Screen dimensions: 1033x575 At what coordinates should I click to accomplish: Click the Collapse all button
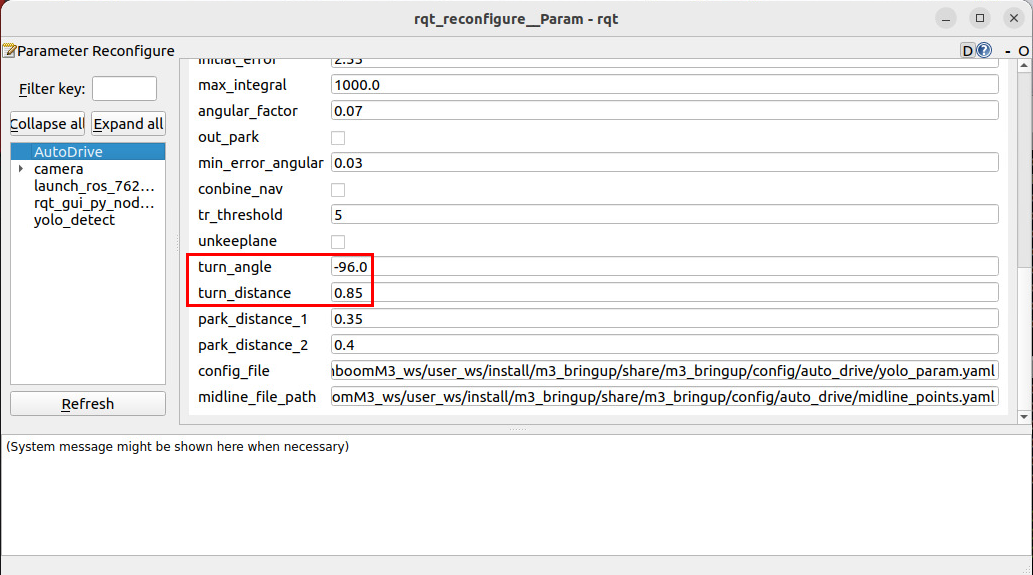pos(47,124)
